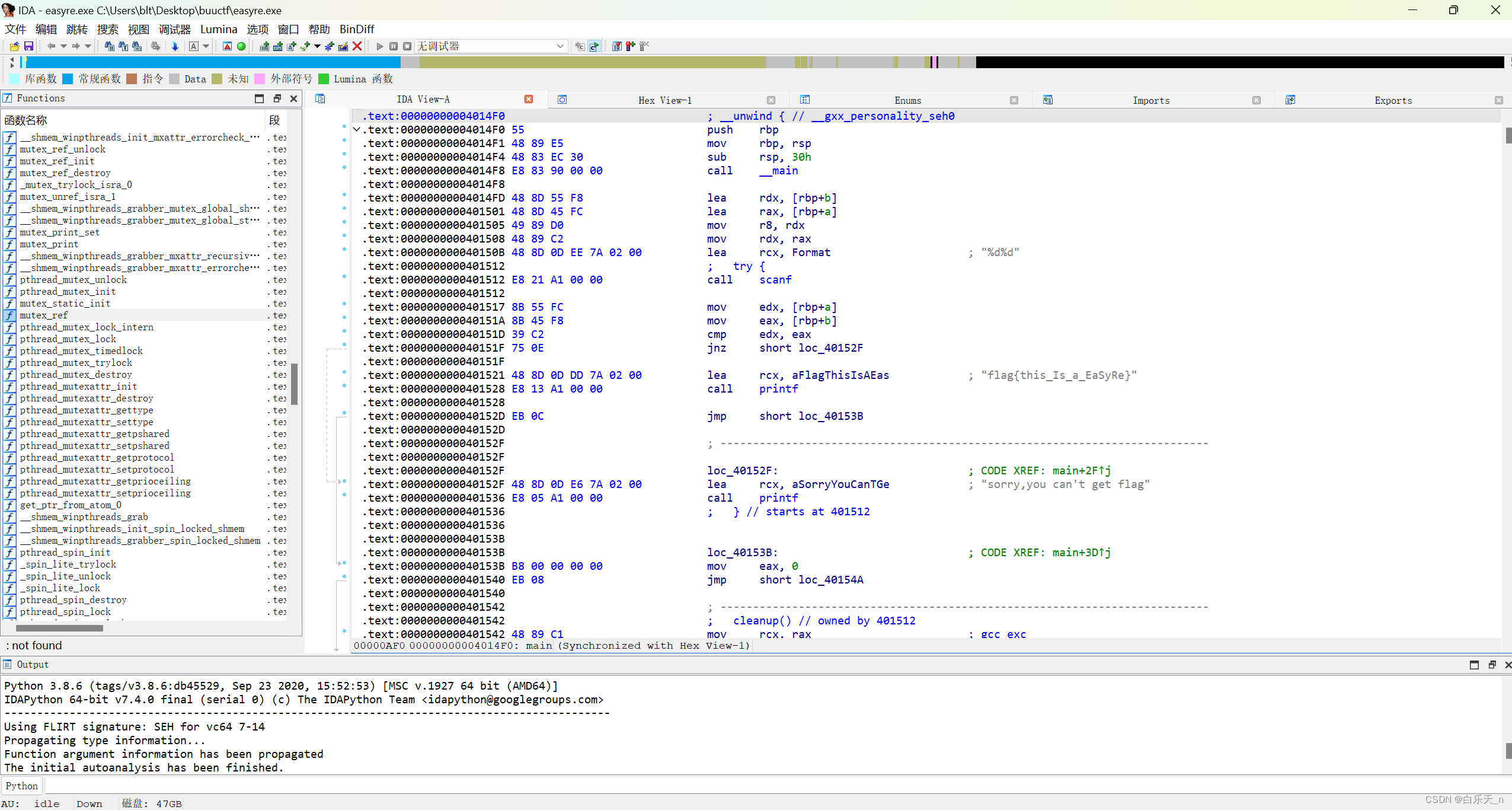Click the red X delete icon in toolbar
1512x810 pixels.
(x=357, y=46)
